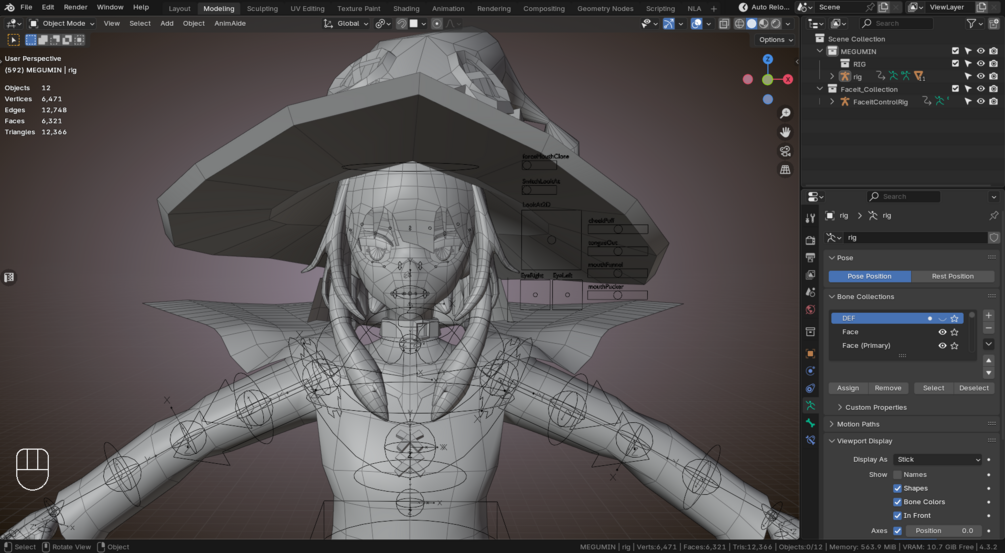Open the Options dropdown in viewport

(776, 40)
